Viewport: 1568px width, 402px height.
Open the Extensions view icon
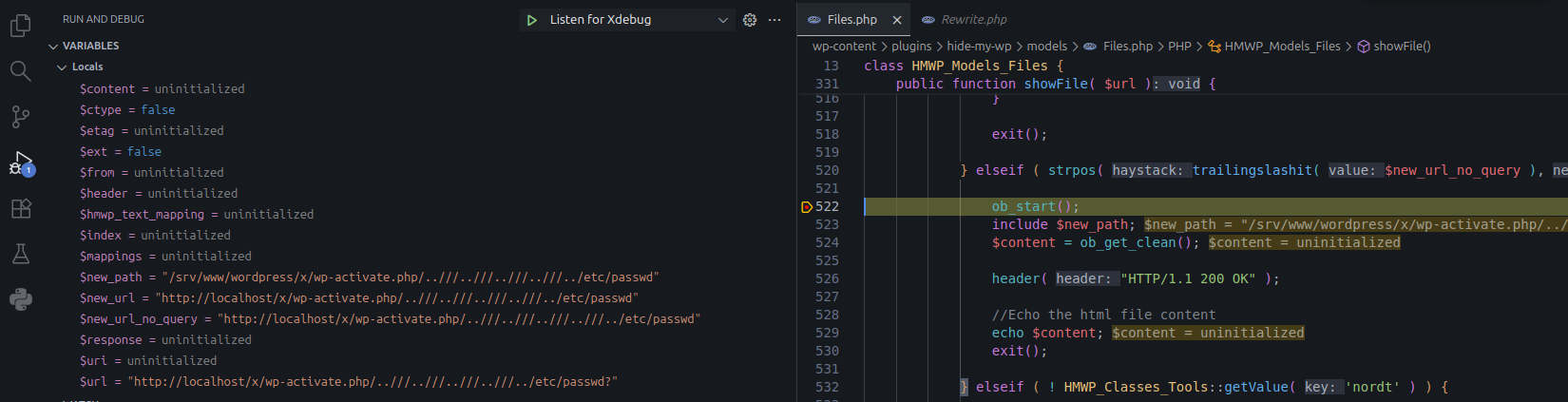[x=21, y=208]
